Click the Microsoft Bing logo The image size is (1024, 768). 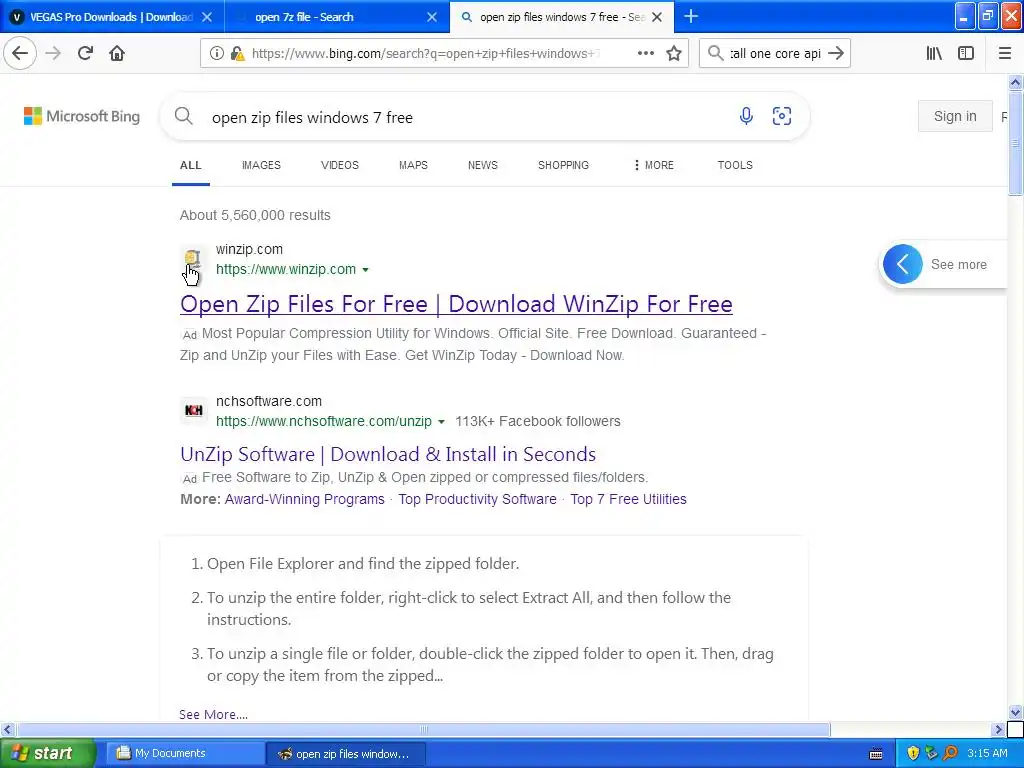[82, 116]
